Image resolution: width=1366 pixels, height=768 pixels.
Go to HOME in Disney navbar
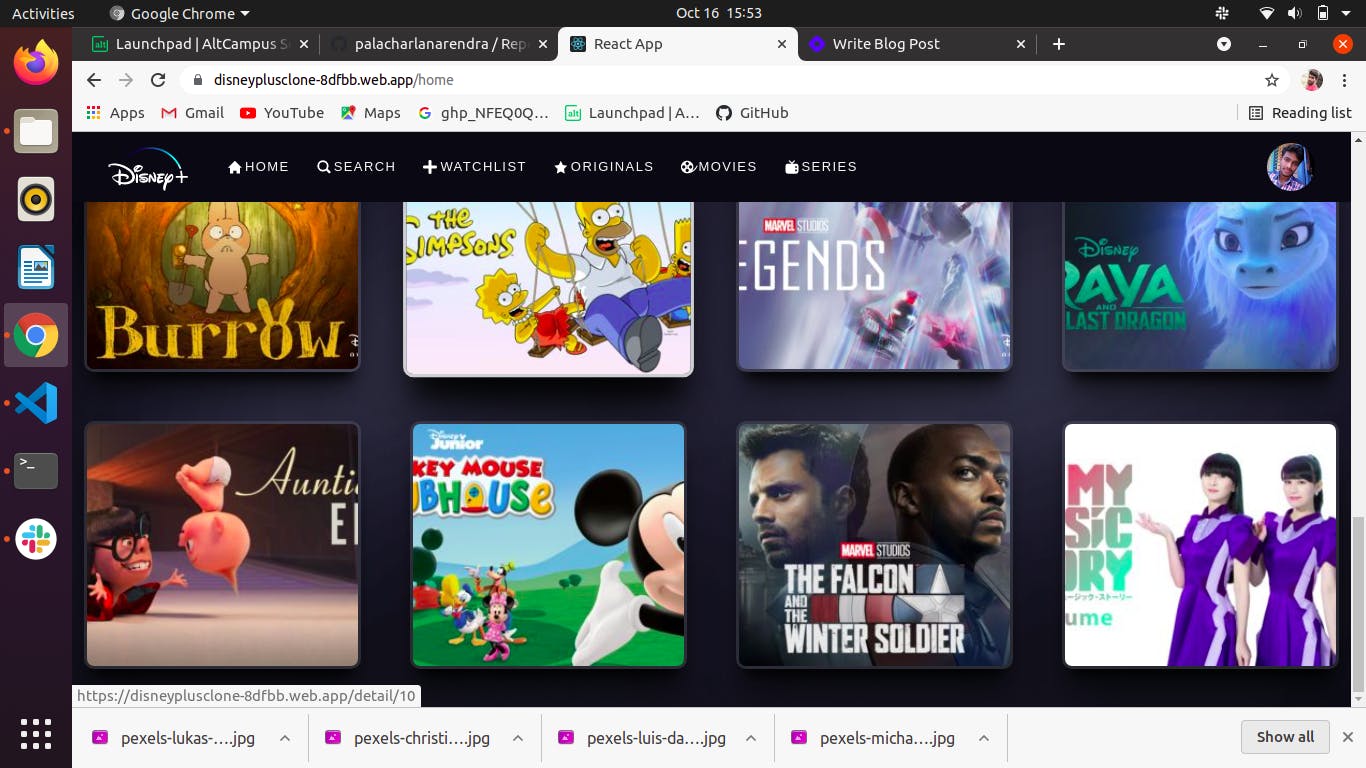(258, 167)
